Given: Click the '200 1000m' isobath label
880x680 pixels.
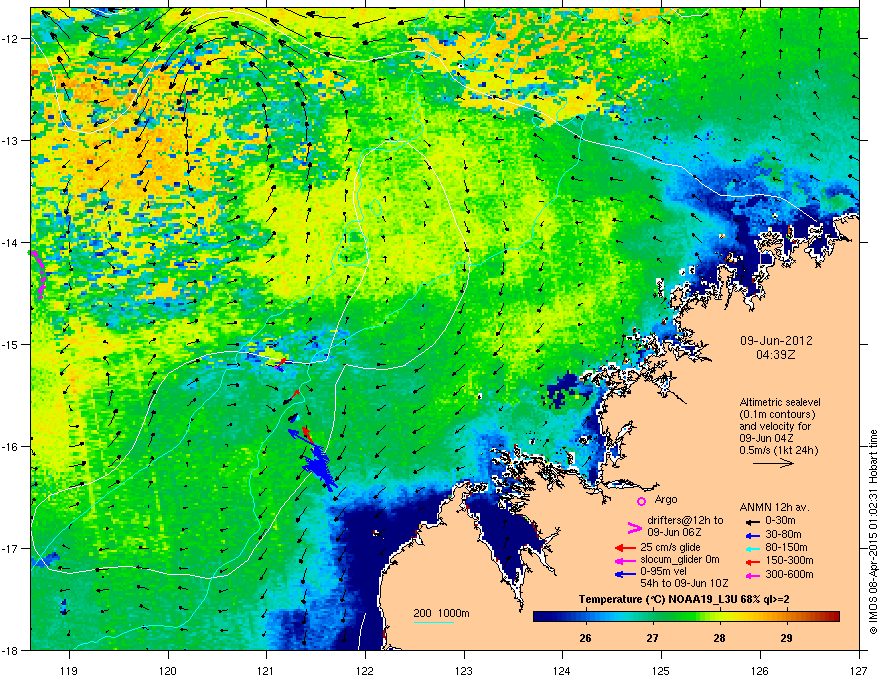Looking at the screenshot, I should click(441, 613).
